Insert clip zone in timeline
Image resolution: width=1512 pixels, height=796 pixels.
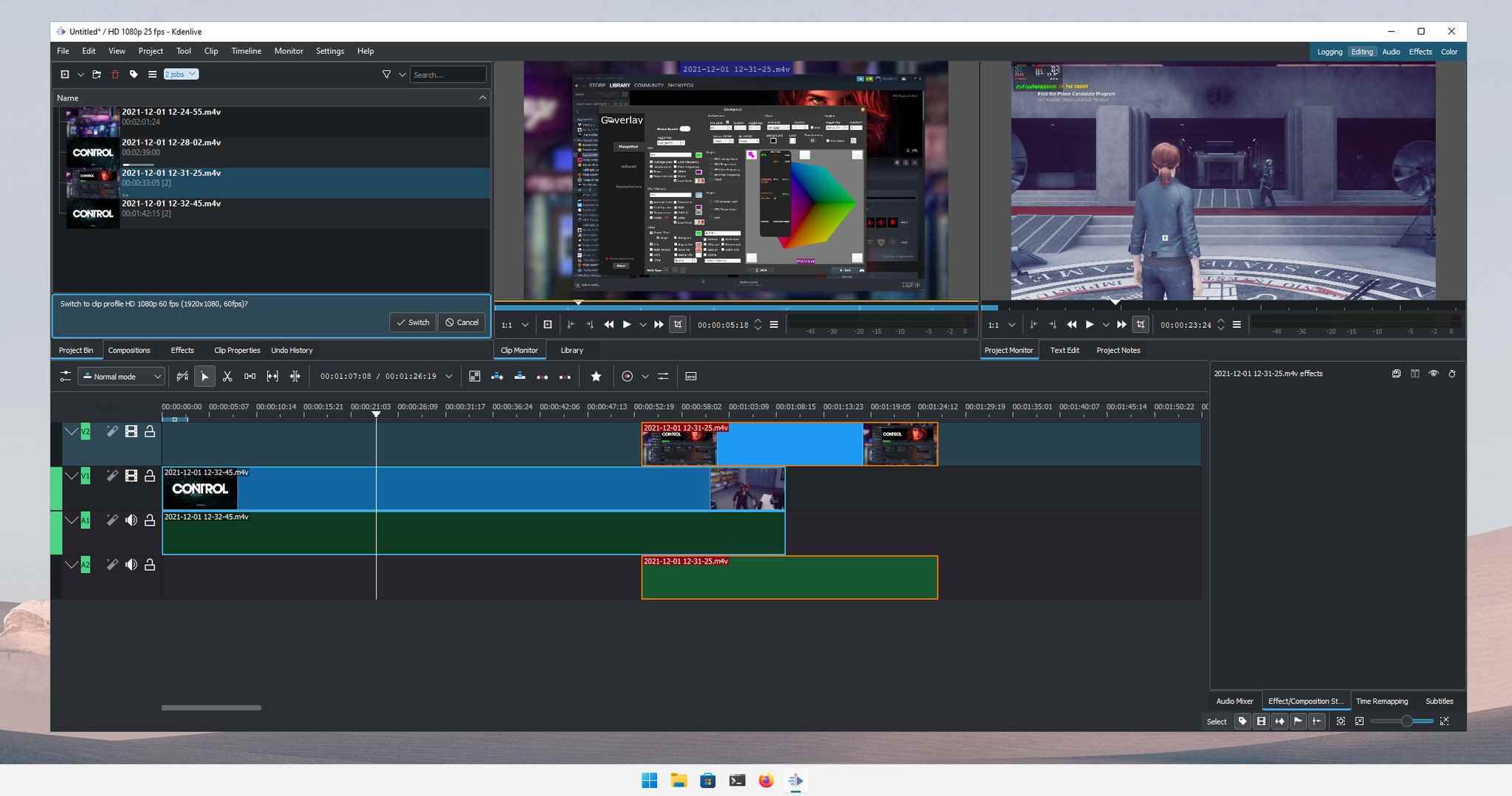pos(497,377)
